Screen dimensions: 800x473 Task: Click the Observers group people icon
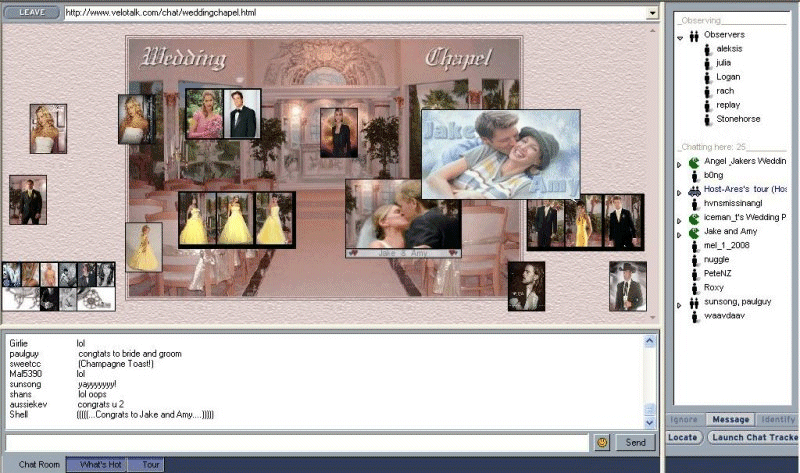point(694,35)
